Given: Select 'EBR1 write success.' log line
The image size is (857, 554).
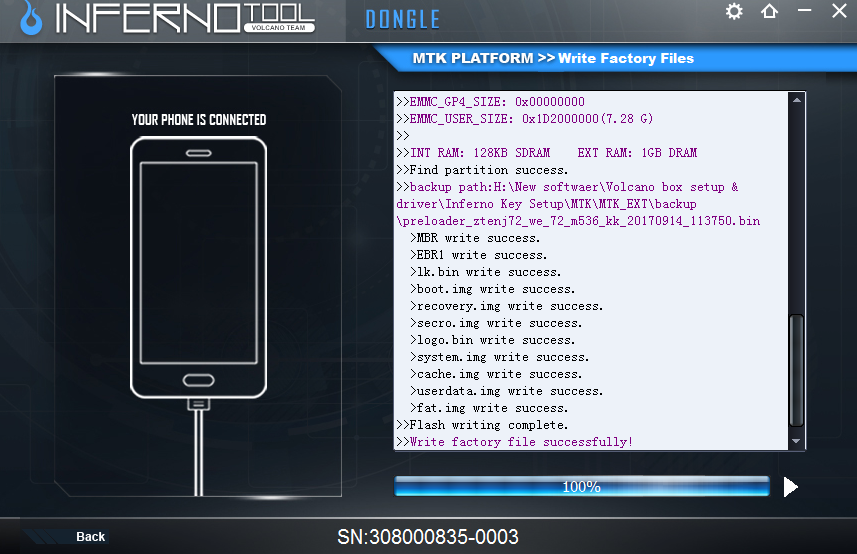Looking at the screenshot, I should [x=478, y=256].
